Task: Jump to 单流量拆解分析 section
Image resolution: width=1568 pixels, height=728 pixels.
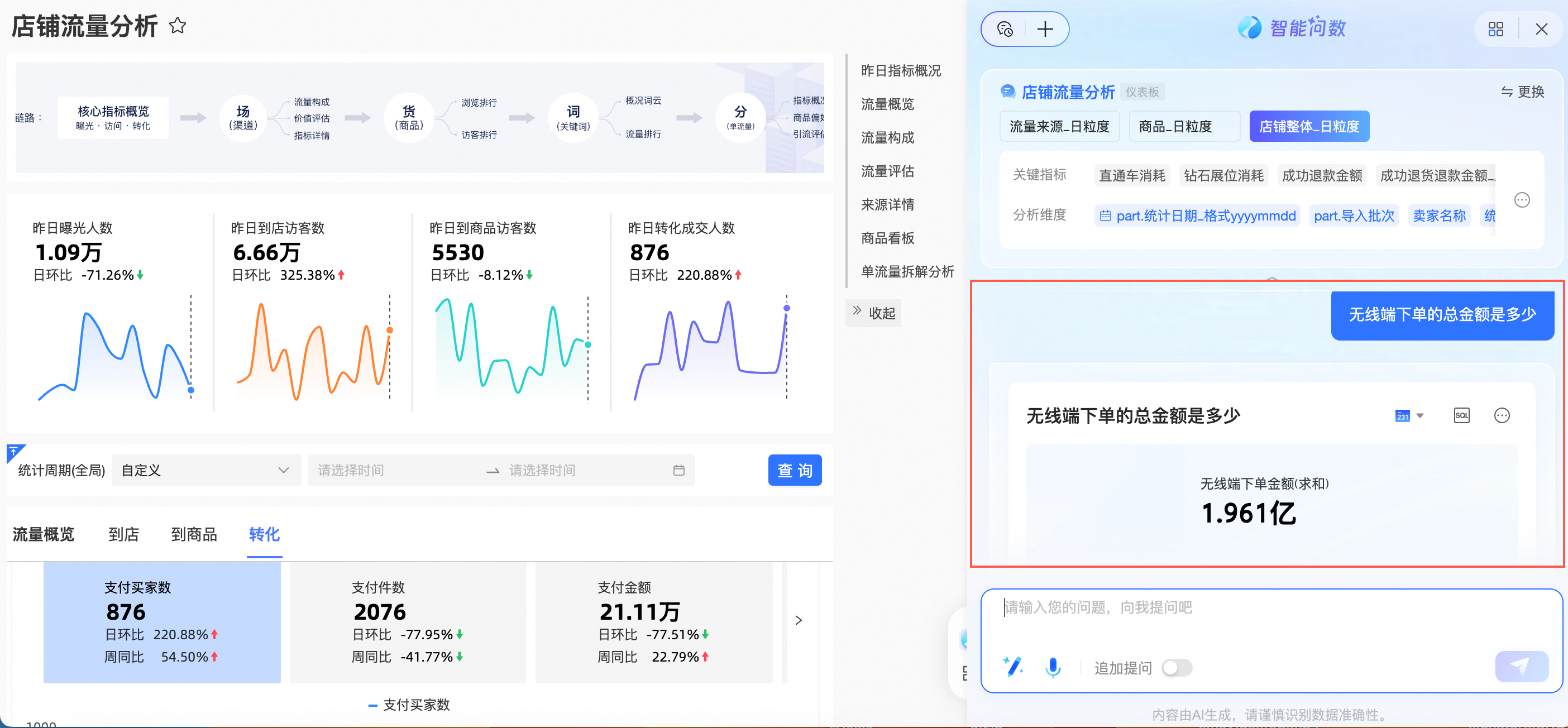Action: coord(907,271)
